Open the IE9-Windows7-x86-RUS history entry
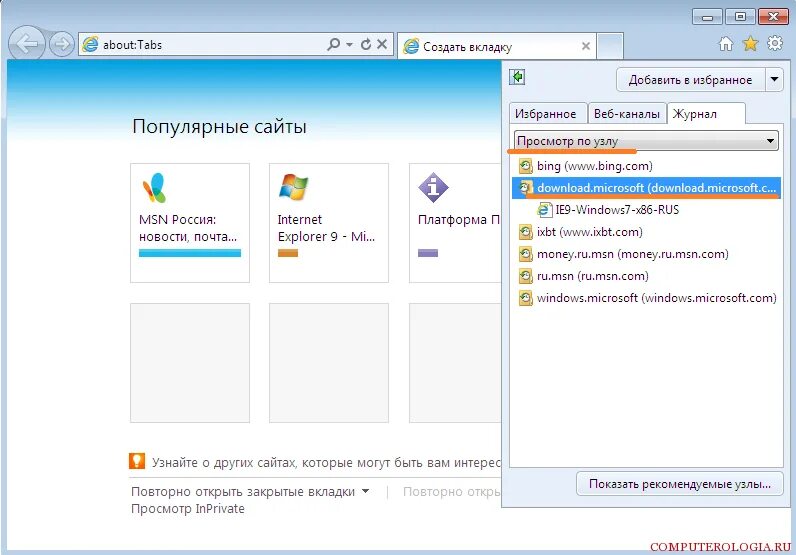 pyautogui.click(x=617, y=210)
